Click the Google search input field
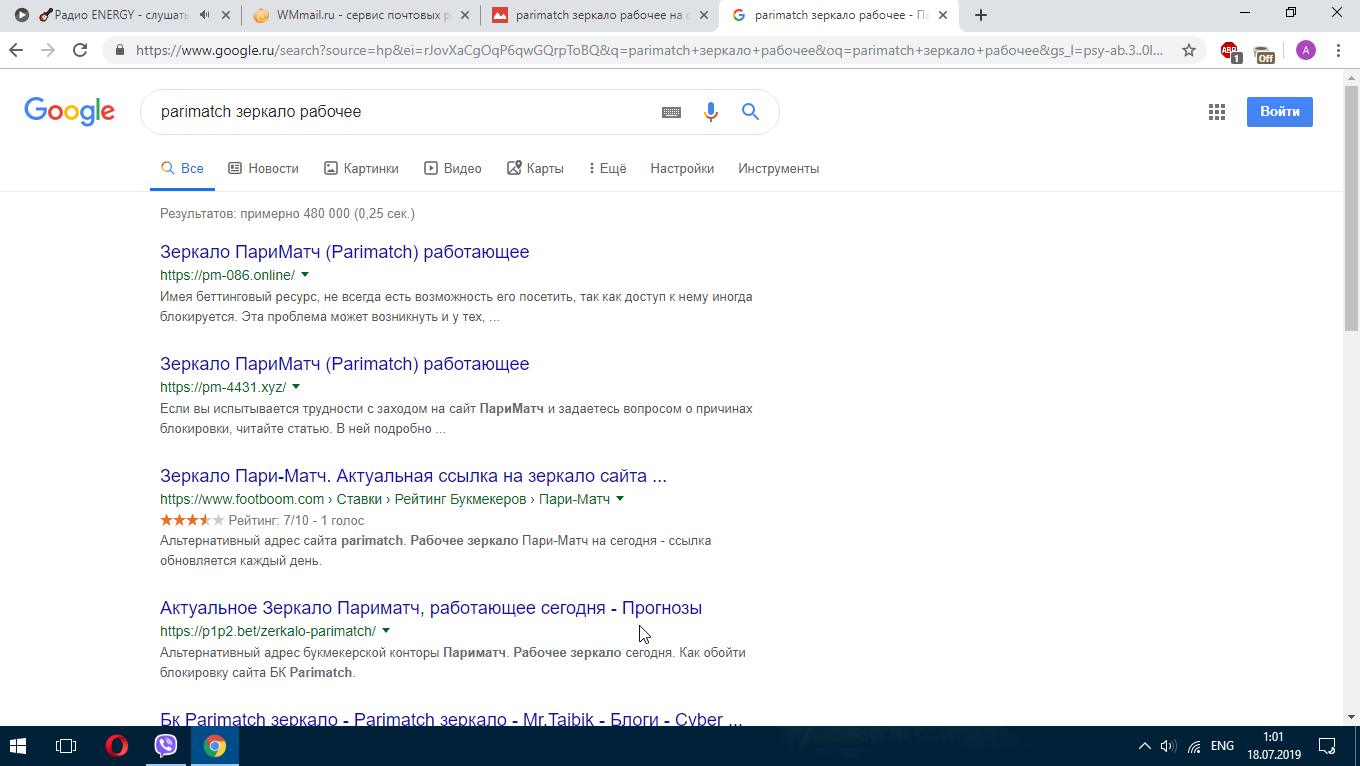 click(x=400, y=112)
